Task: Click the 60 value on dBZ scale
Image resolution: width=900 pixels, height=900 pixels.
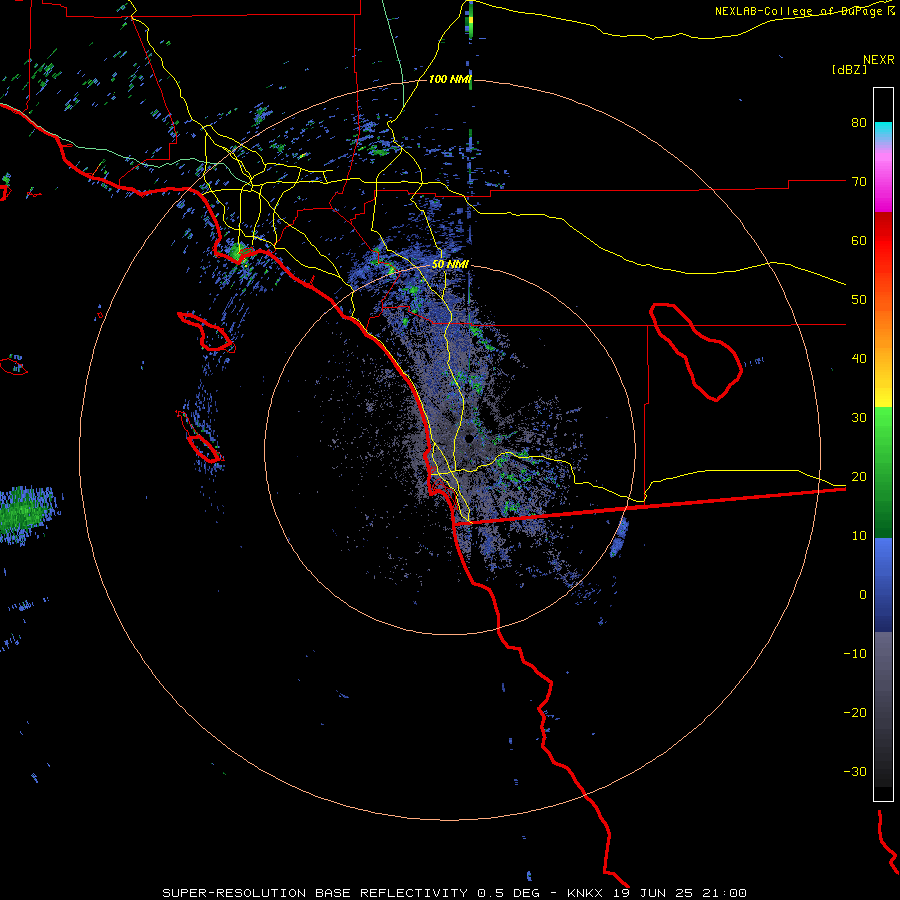Action: click(859, 240)
